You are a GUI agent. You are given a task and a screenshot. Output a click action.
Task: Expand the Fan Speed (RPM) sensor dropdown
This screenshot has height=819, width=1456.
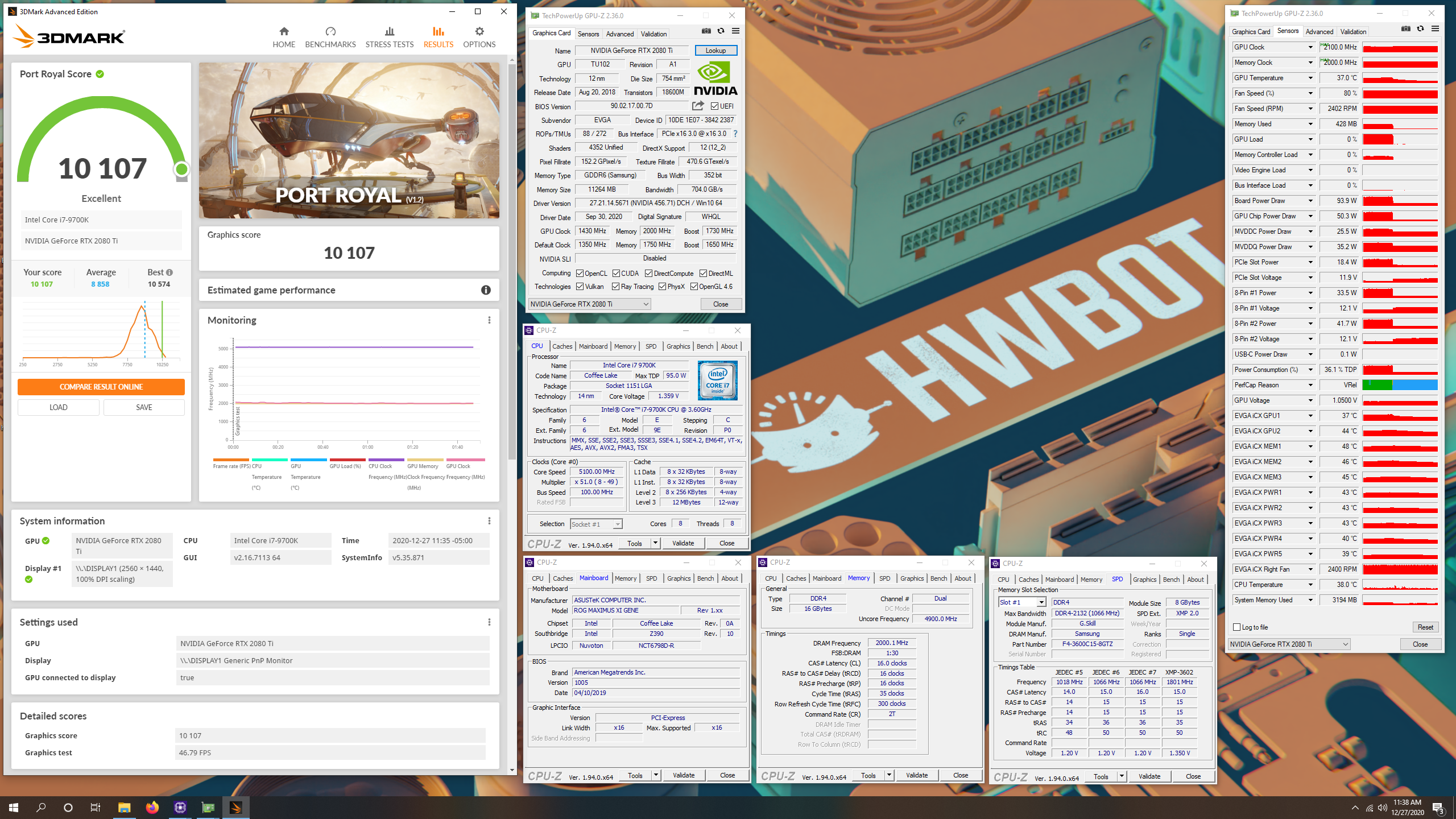coord(1311,109)
